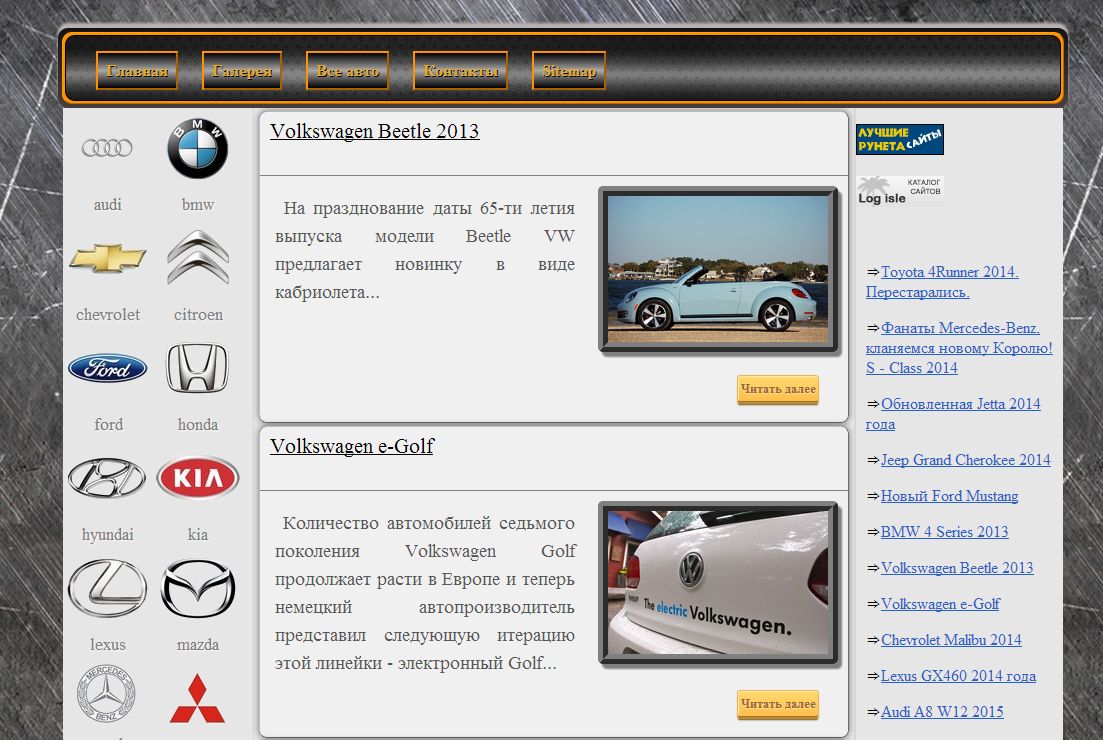This screenshot has height=740, width=1103.
Task: Click the Hyundai logo
Action: coord(107,478)
